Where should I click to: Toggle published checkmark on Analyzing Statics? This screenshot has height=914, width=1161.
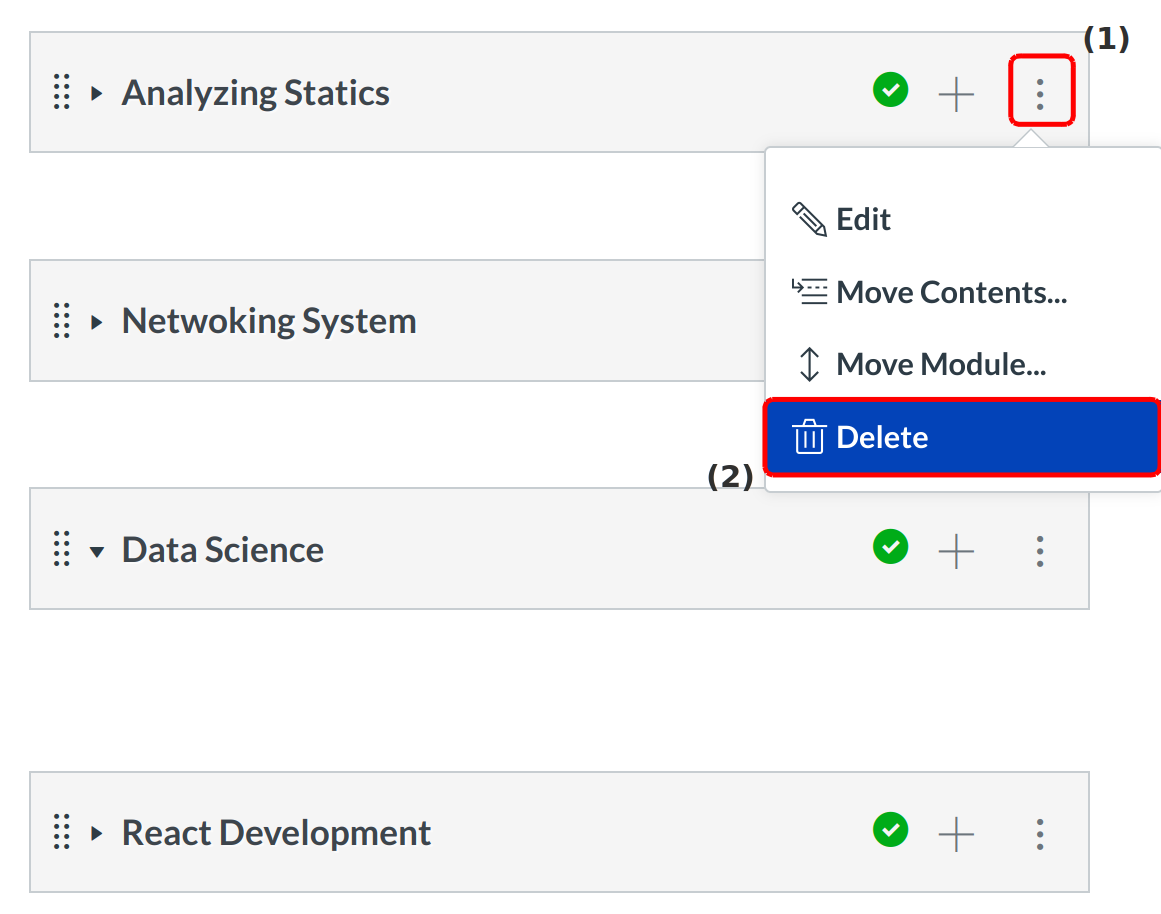[890, 92]
